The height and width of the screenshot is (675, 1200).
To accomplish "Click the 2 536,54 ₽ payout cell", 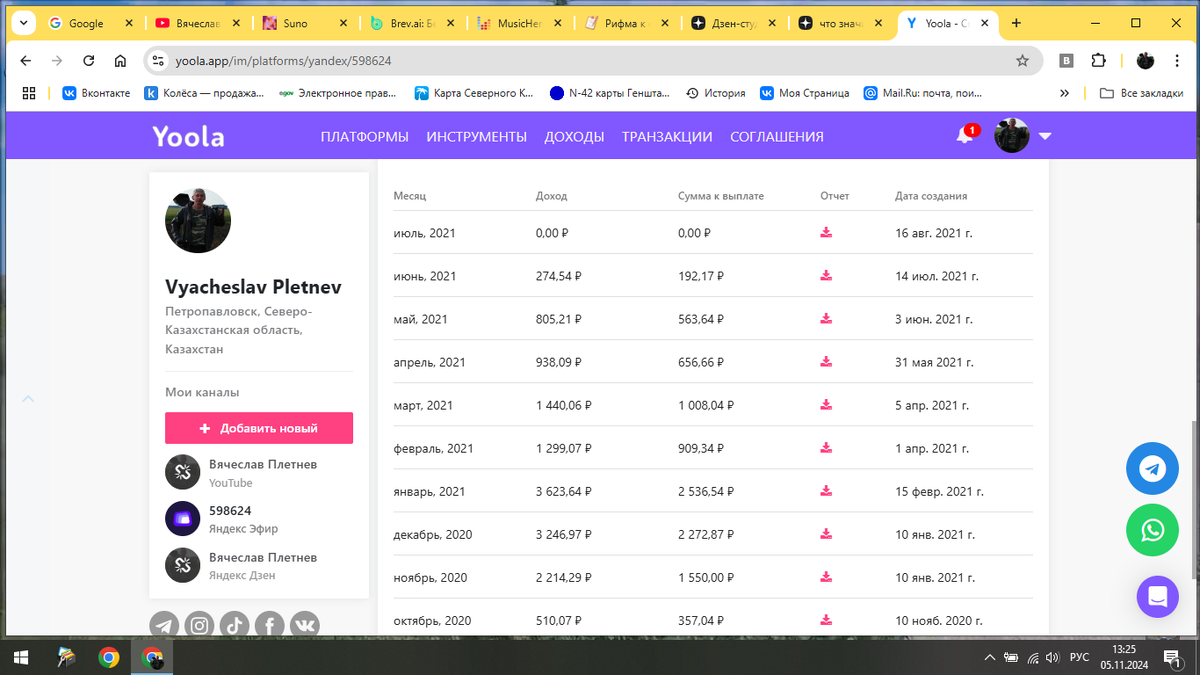I will [x=706, y=491].
